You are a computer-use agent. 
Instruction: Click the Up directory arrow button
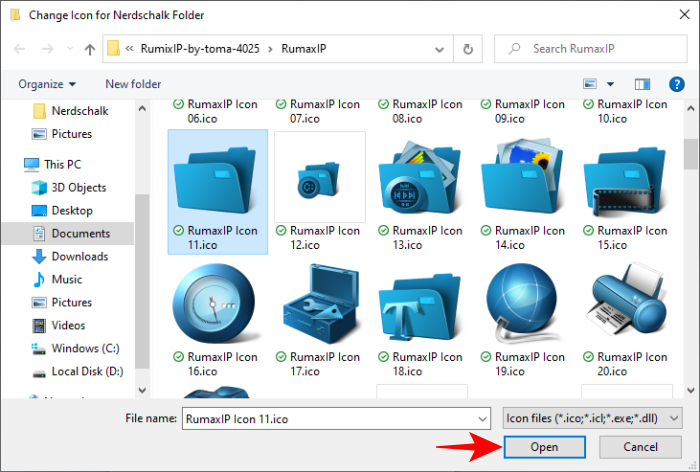[90, 48]
